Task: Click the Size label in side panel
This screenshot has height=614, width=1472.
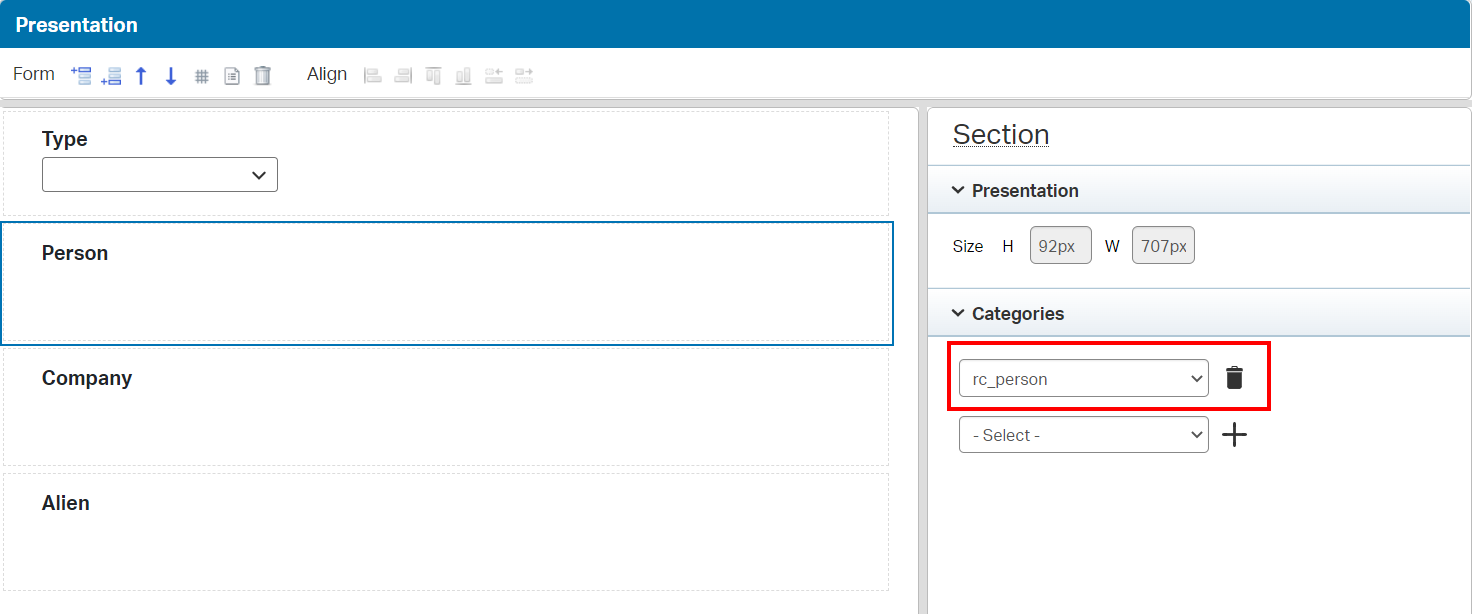Action: (968, 246)
